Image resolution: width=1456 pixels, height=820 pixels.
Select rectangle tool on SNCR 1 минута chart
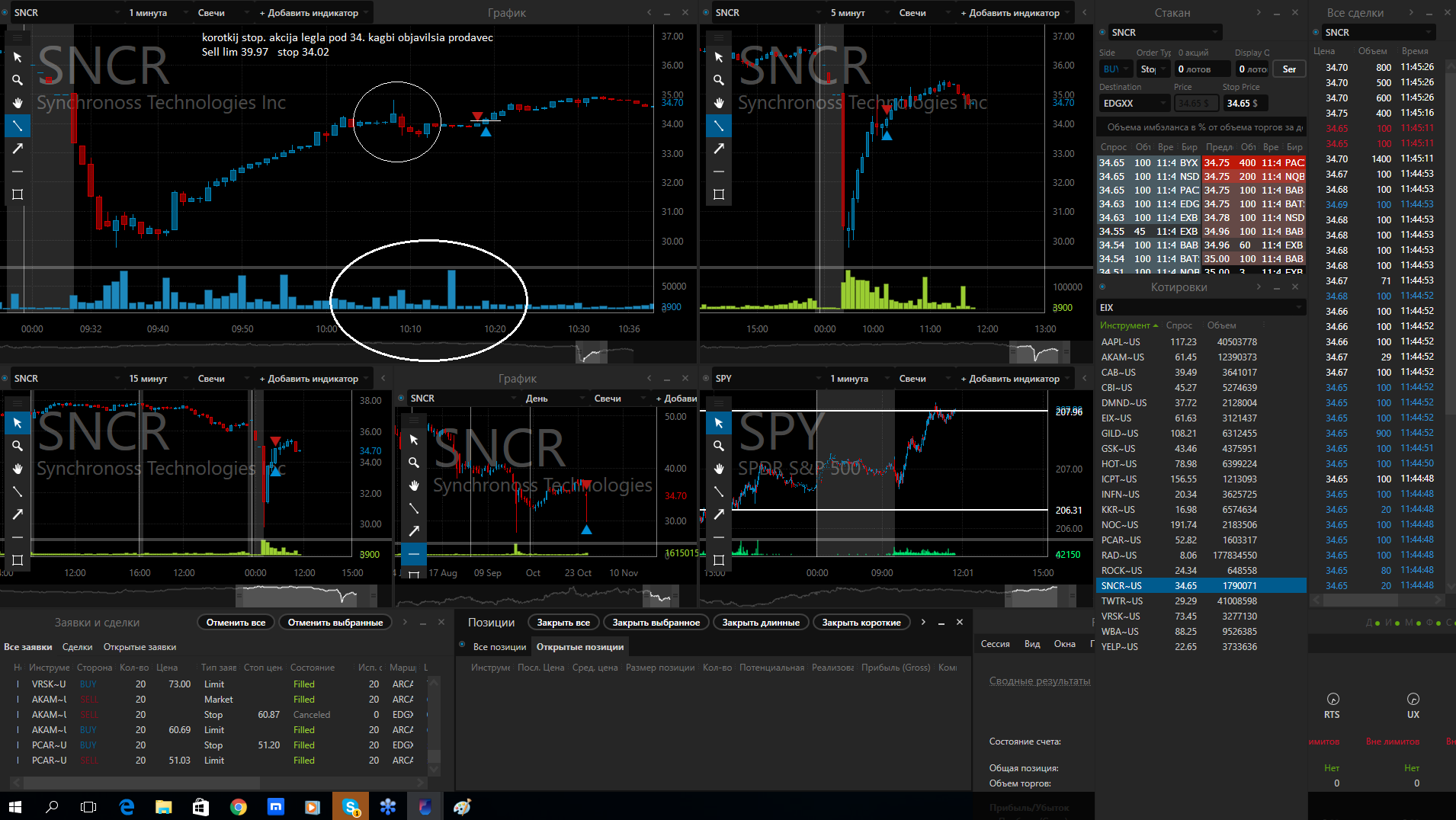click(x=18, y=194)
